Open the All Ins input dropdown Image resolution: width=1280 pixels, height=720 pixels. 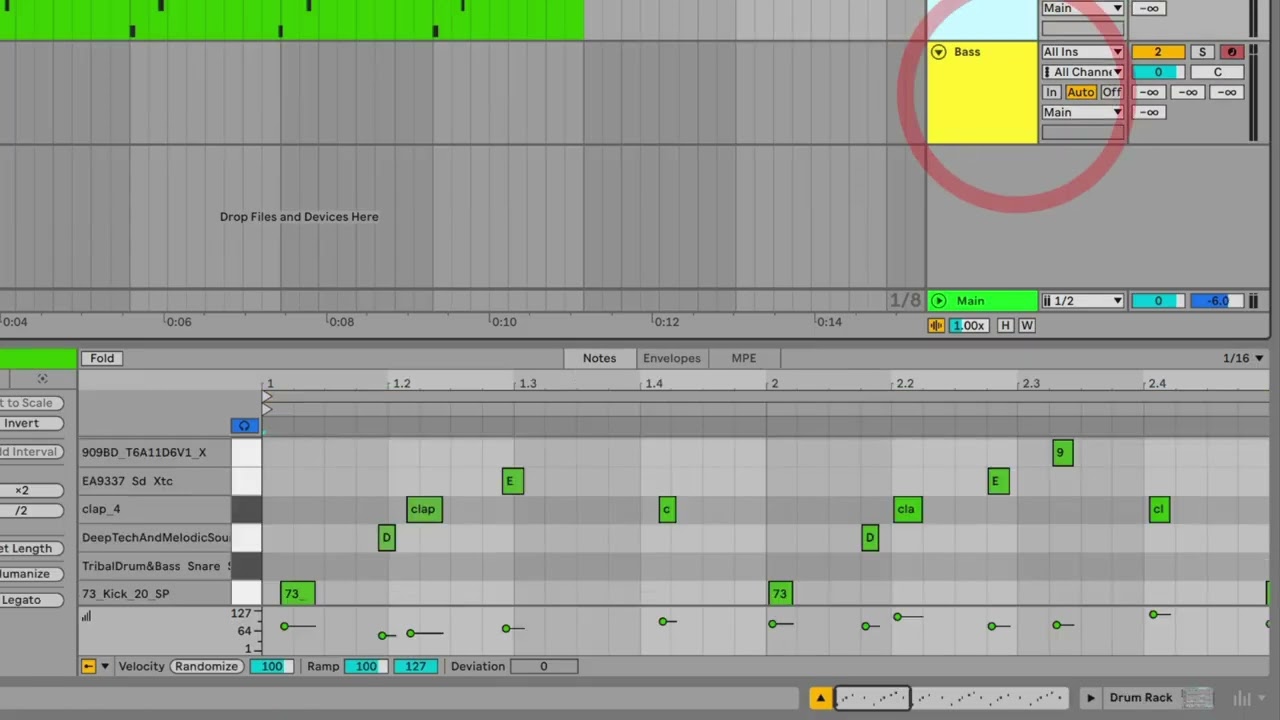click(1083, 52)
